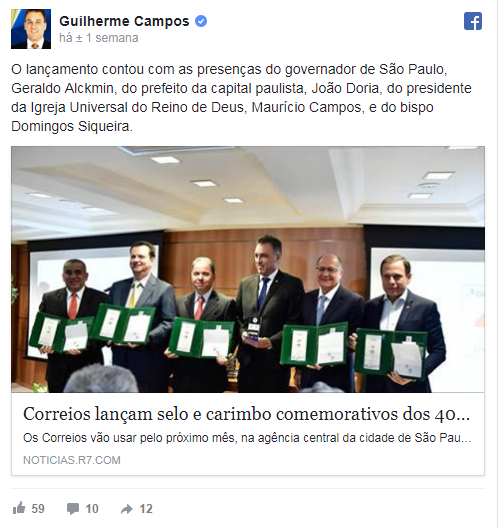This screenshot has height=528, width=498.
Task: Click the share arrow icon
Action: click(x=127, y=509)
